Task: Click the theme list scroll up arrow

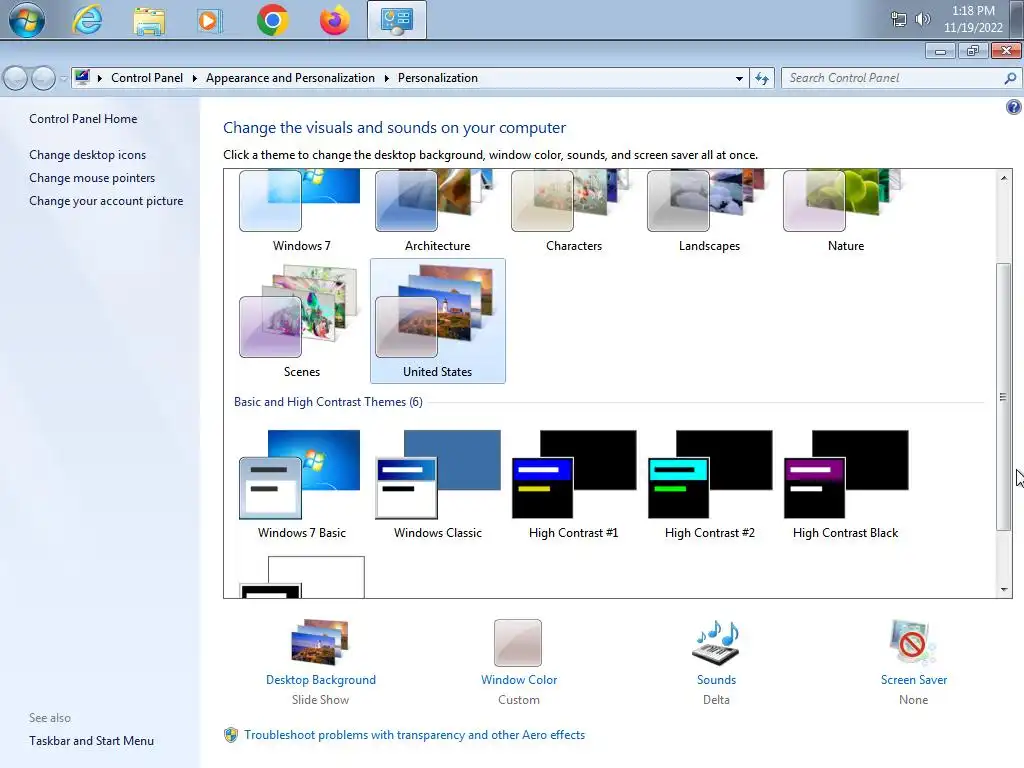Action: pyautogui.click(x=1004, y=178)
